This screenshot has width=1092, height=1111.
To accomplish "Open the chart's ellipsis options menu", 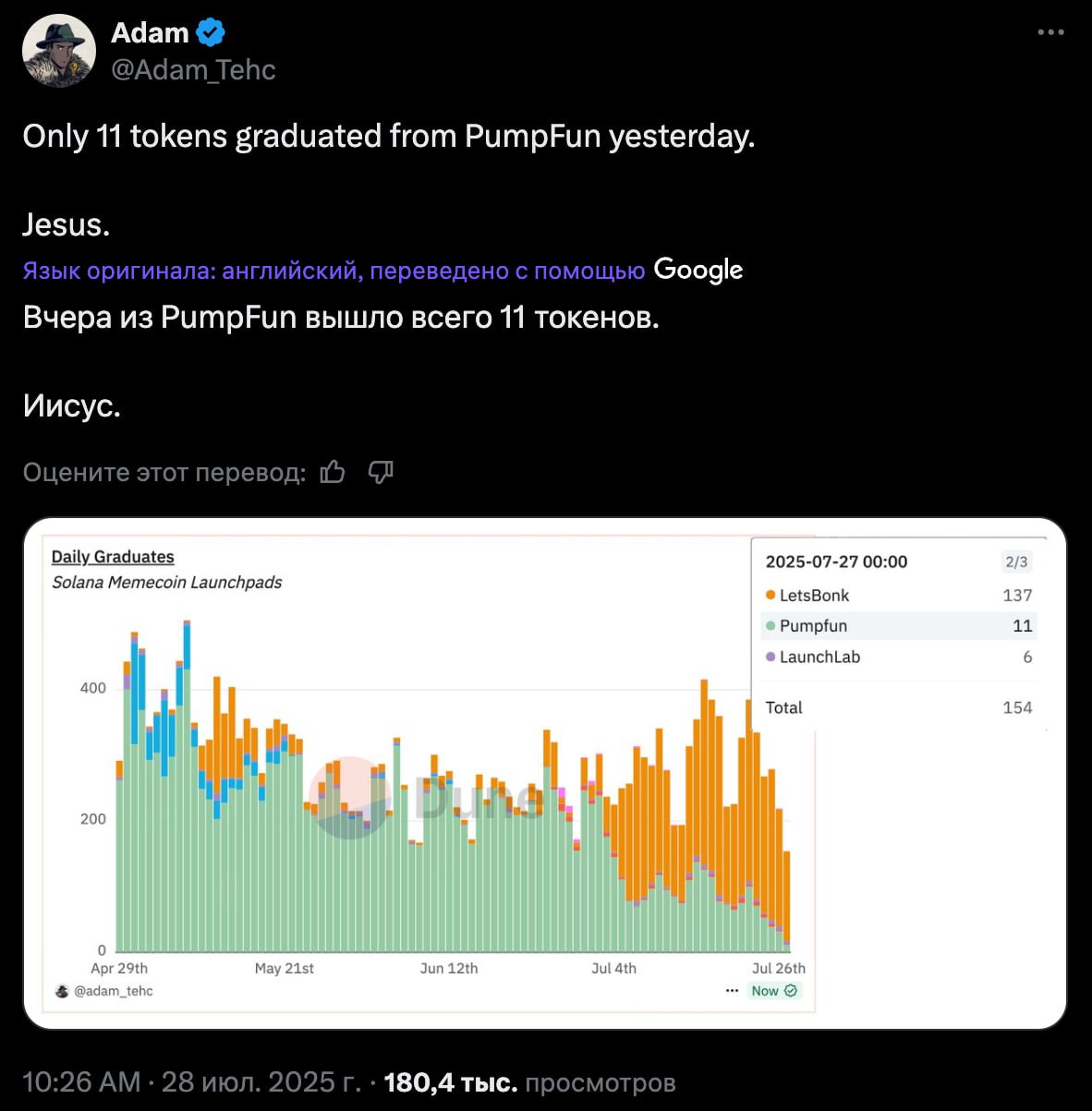I will click(x=732, y=990).
